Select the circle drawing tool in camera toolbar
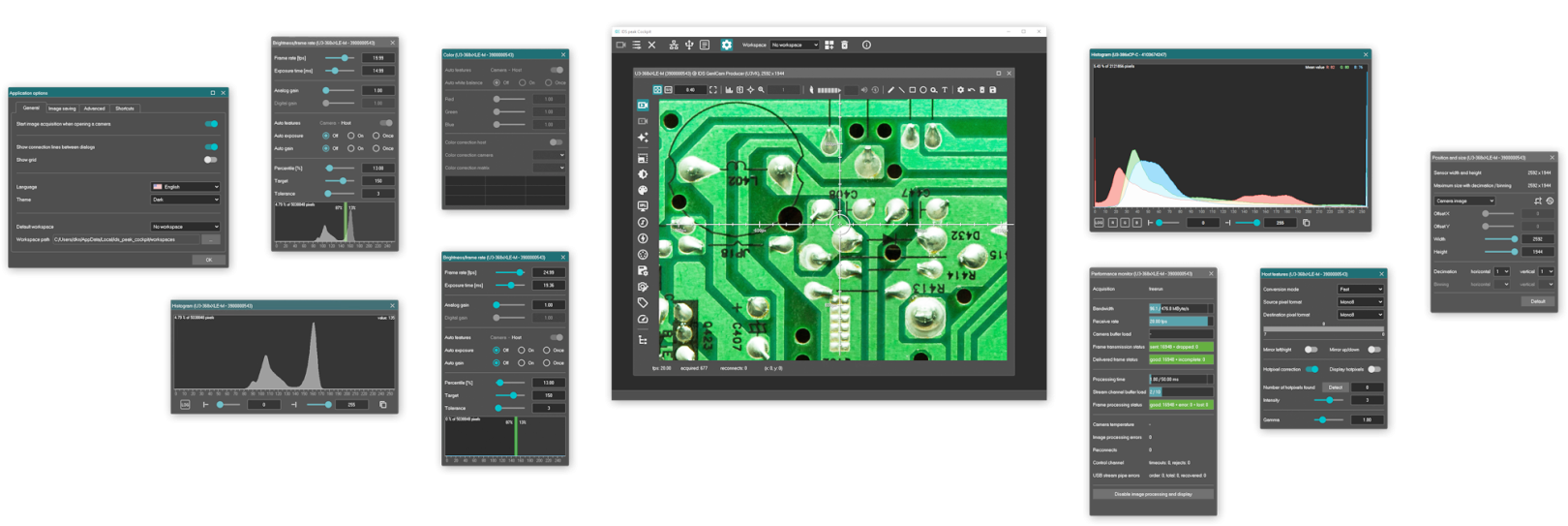 923,90
